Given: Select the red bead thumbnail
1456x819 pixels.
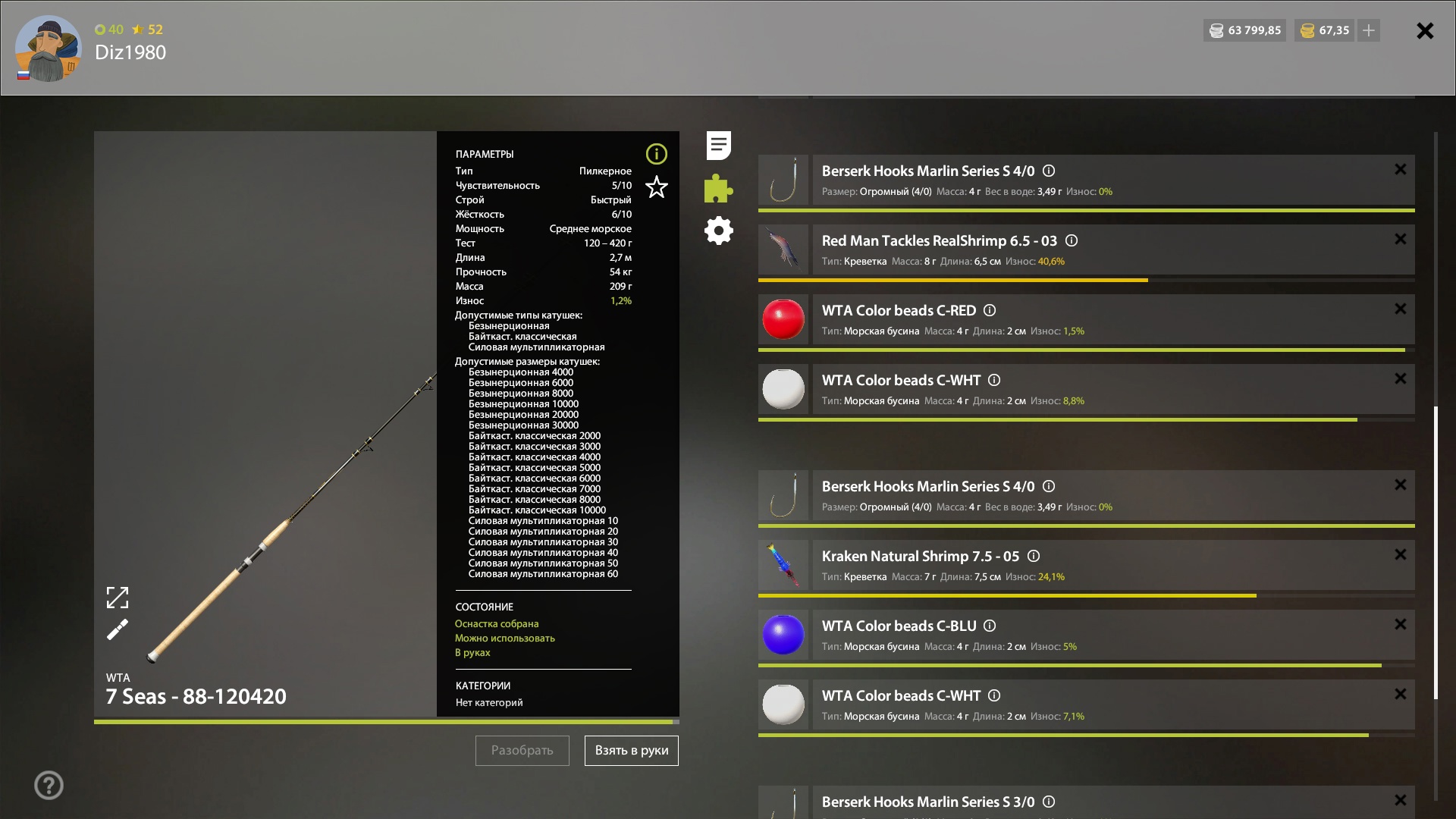Looking at the screenshot, I should tap(783, 319).
